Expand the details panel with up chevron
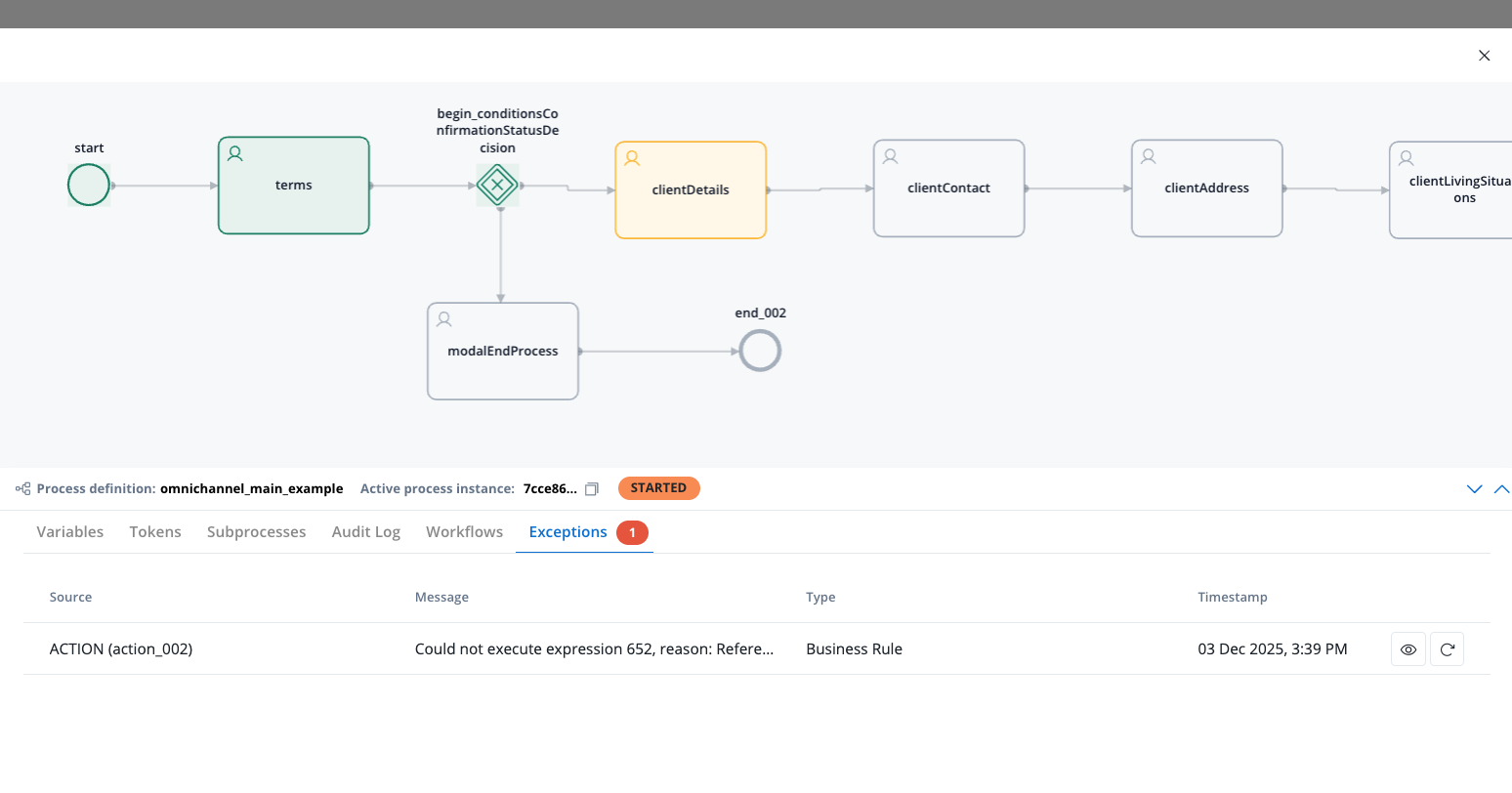This screenshot has height=793, width=1512. pos(1501,489)
